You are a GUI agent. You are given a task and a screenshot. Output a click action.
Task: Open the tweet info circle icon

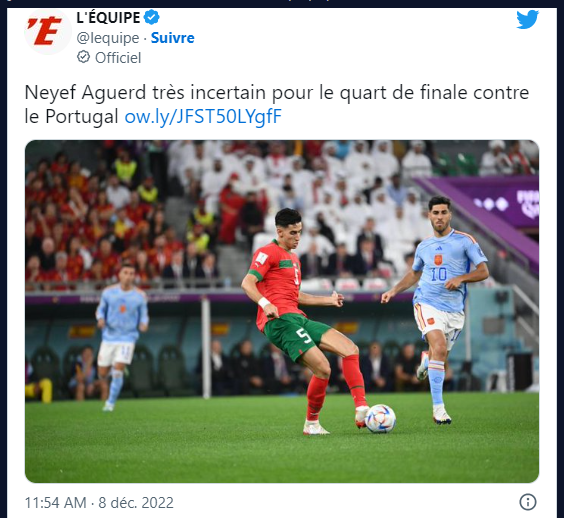[528, 501]
